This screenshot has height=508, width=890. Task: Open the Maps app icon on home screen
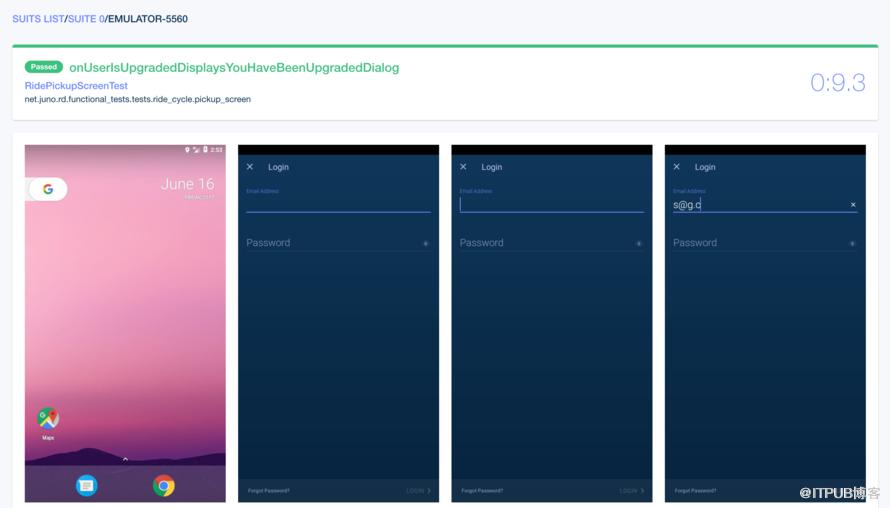(48, 419)
